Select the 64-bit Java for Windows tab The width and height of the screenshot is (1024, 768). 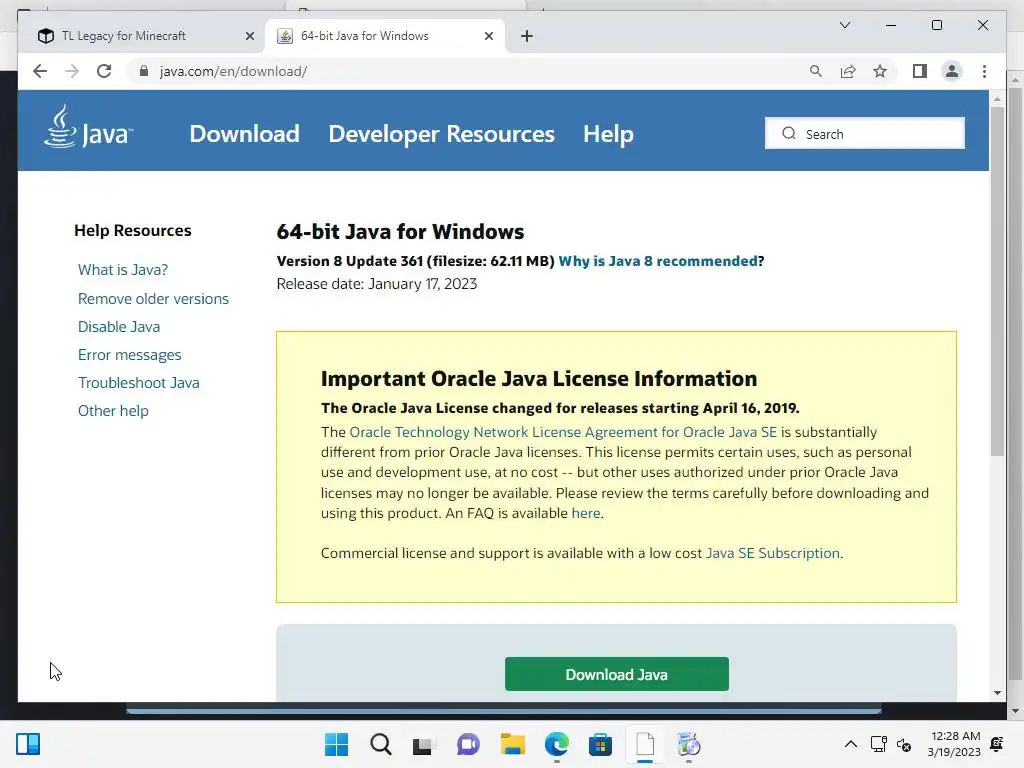pyautogui.click(x=384, y=36)
